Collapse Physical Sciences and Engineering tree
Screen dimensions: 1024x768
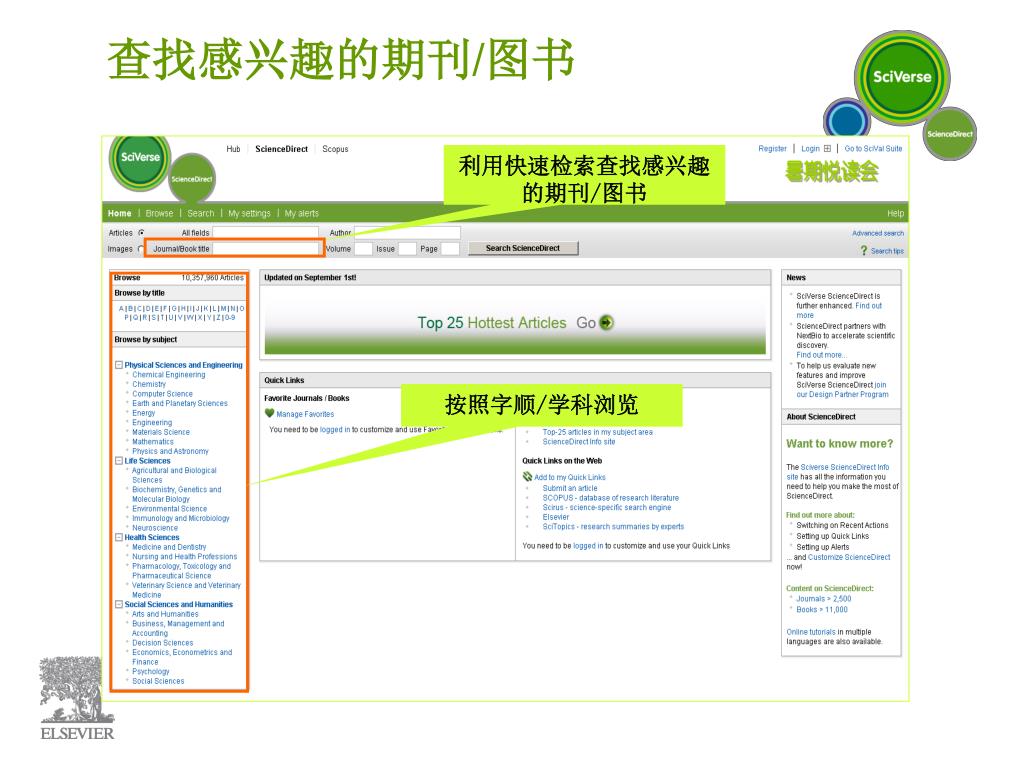click(x=119, y=365)
